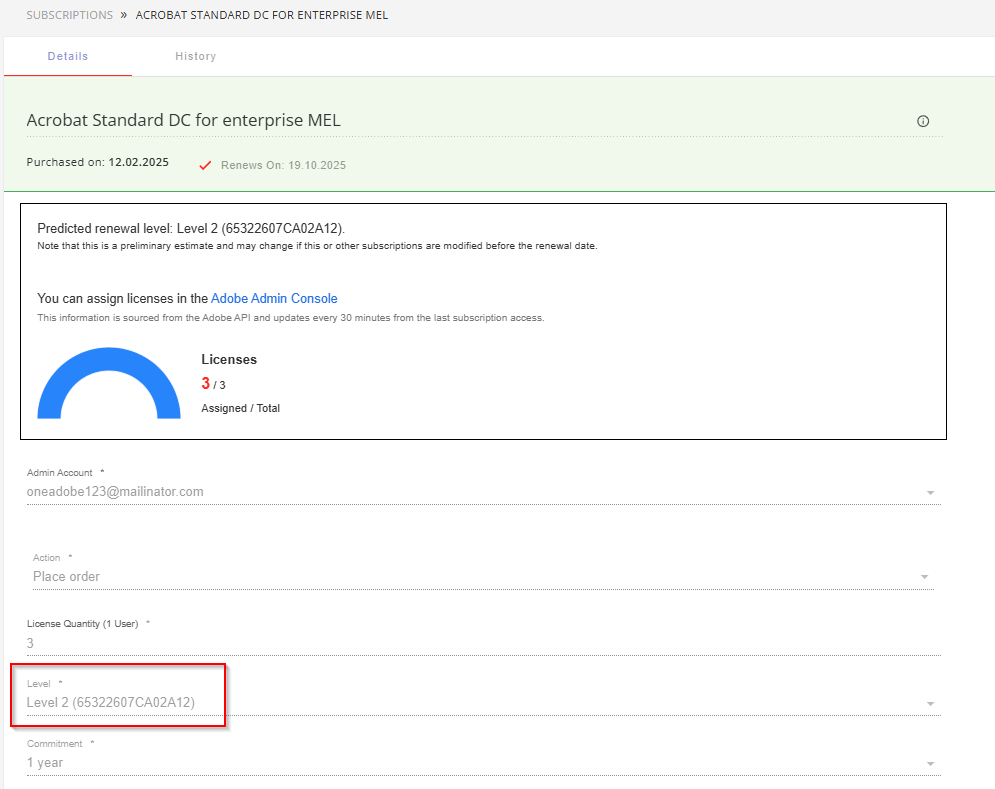Image resolution: width=995 pixels, height=789 pixels.
Task: Expand the Level dropdown arrow
Action: [930, 703]
